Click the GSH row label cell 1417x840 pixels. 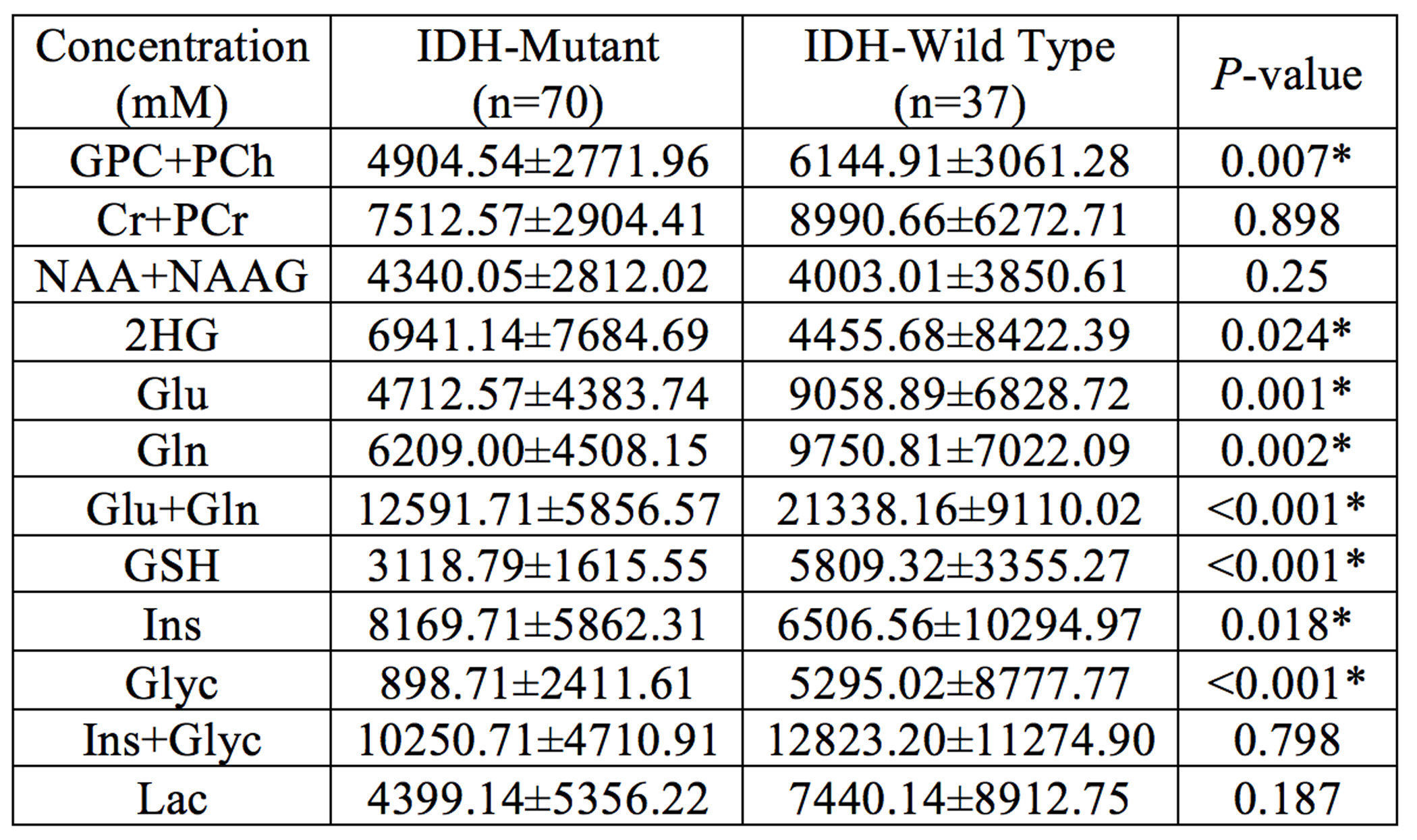point(171,565)
